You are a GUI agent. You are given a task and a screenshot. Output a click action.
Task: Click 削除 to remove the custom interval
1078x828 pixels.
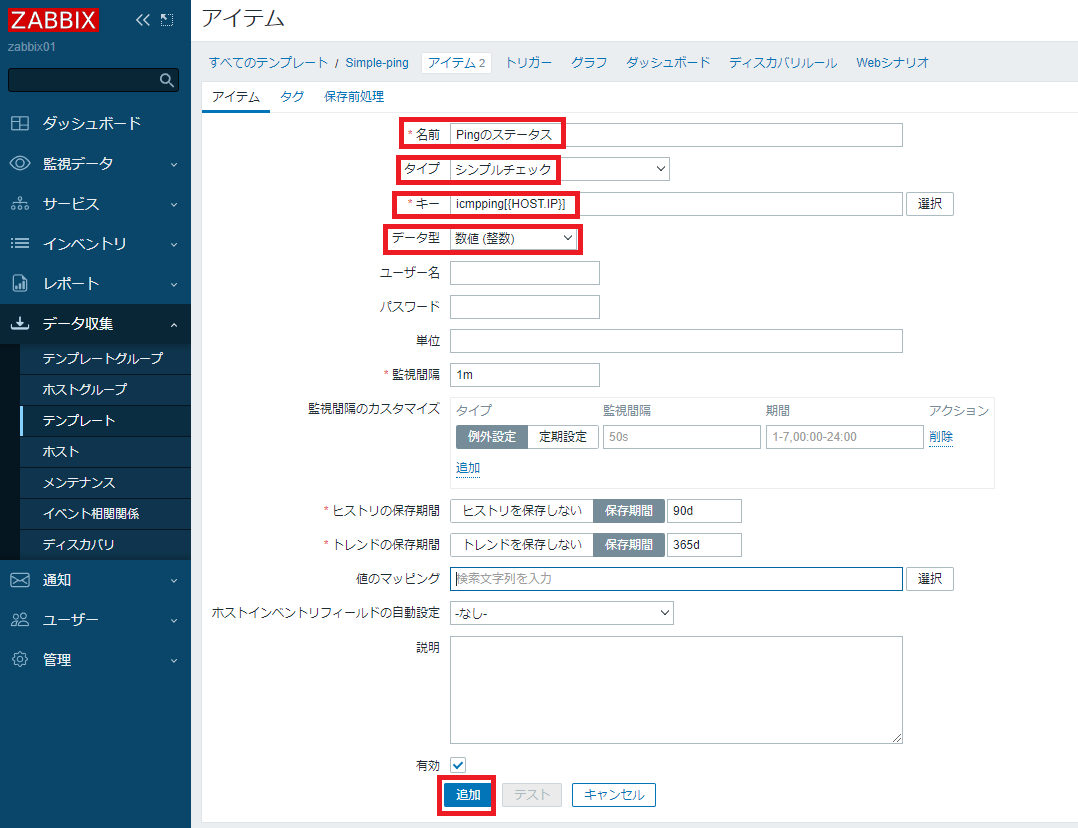(940, 436)
